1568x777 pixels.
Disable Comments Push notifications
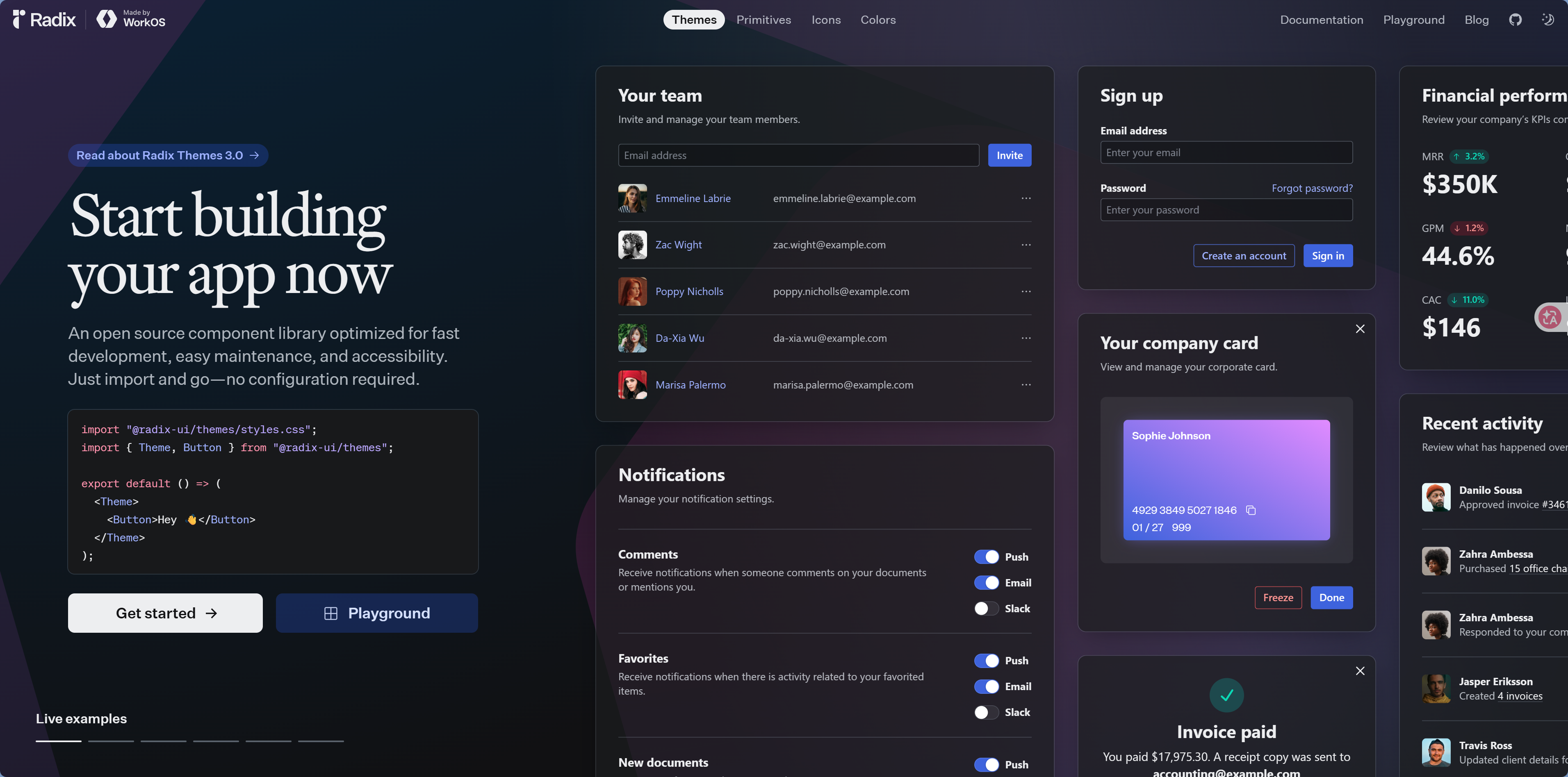coord(986,557)
